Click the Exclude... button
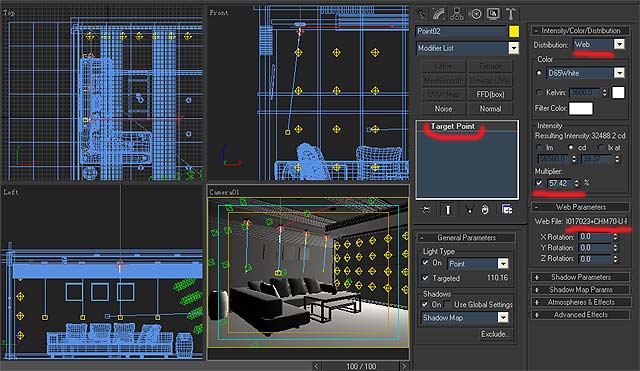640x371 pixels. pyautogui.click(x=495, y=334)
